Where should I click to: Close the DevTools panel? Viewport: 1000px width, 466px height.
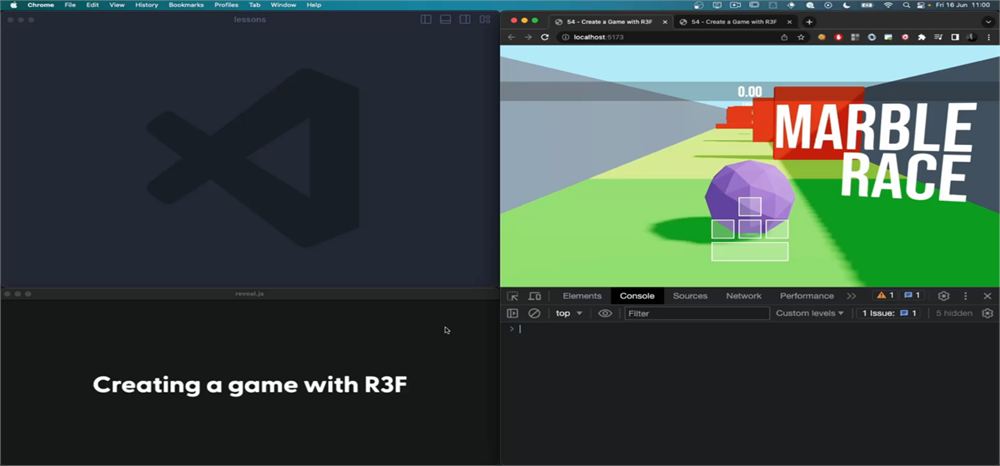987,296
